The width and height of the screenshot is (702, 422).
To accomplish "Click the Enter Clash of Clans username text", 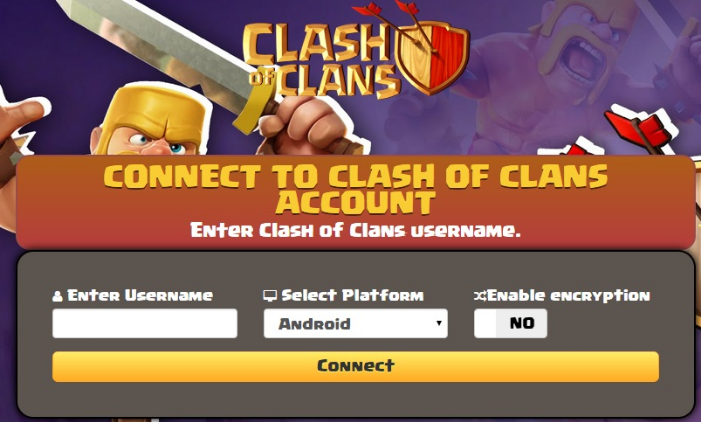I will pyautogui.click(x=355, y=230).
